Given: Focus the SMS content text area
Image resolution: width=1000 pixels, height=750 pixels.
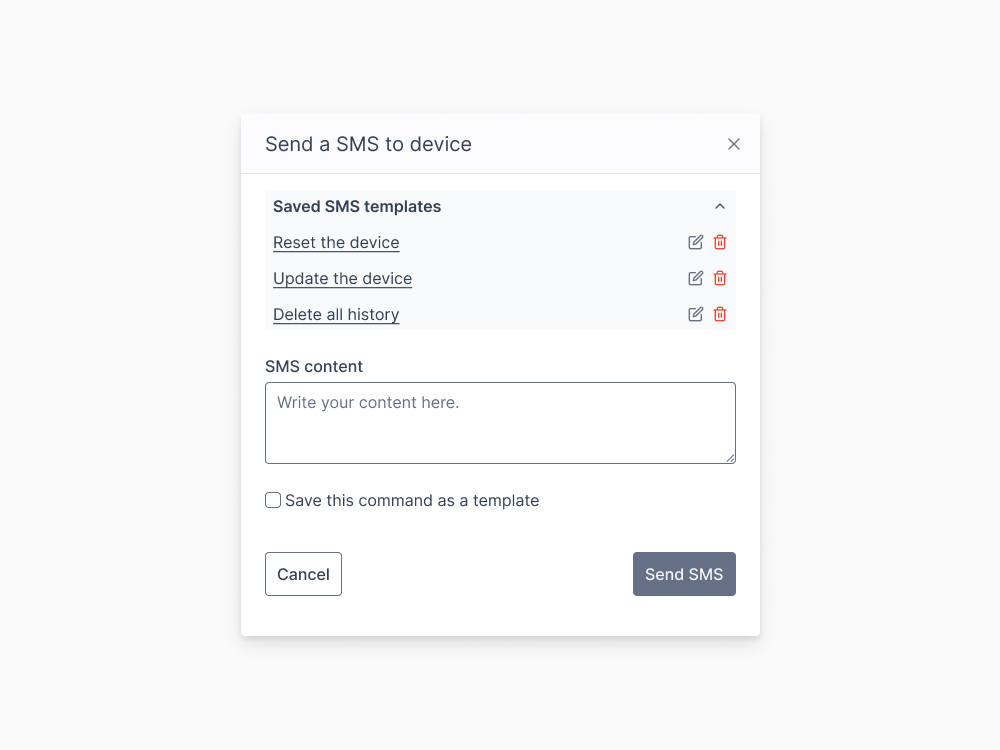Looking at the screenshot, I should click(x=500, y=423).
